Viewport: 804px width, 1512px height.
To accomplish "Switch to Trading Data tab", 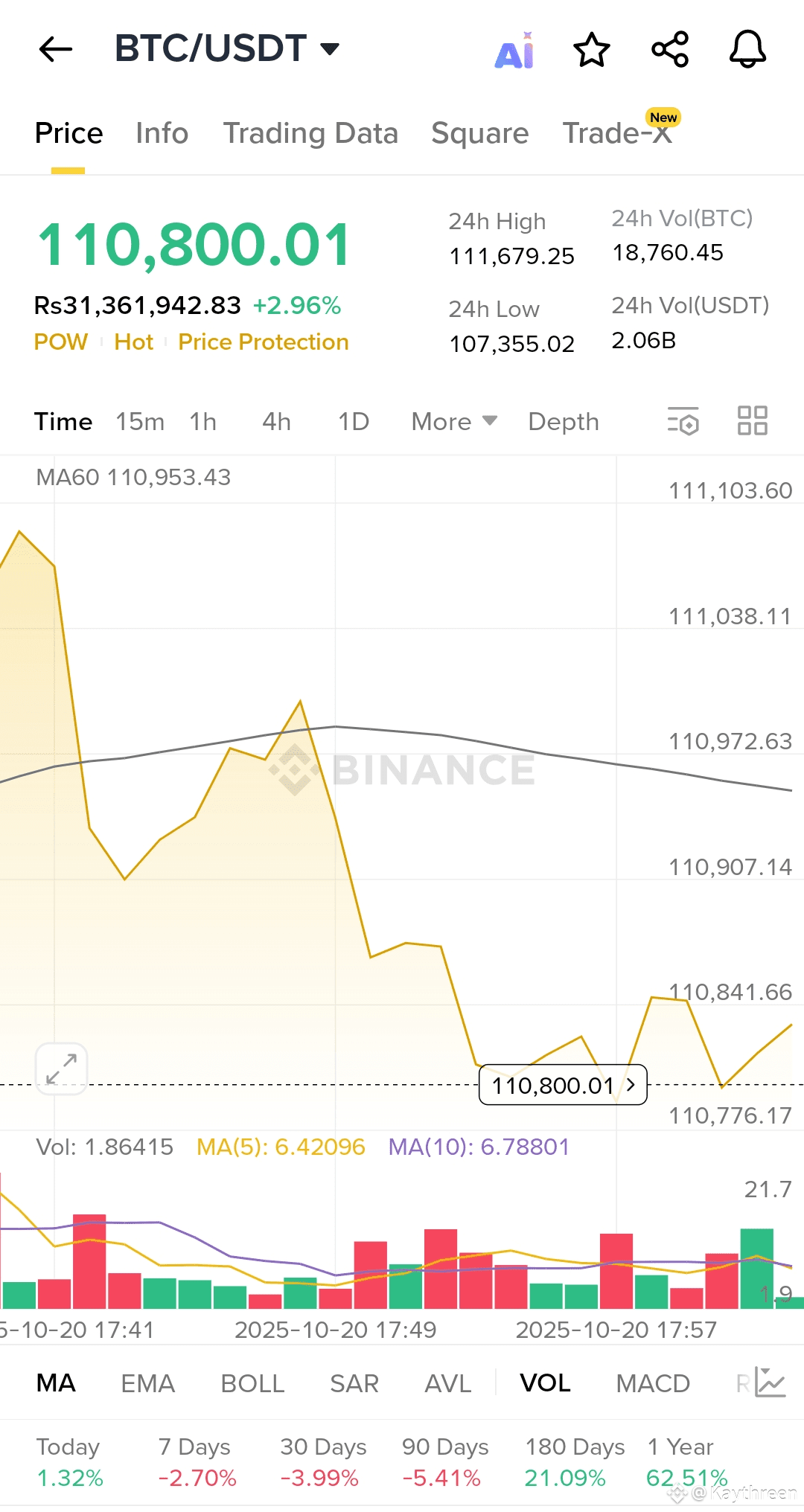I will [x=310, y=133].
